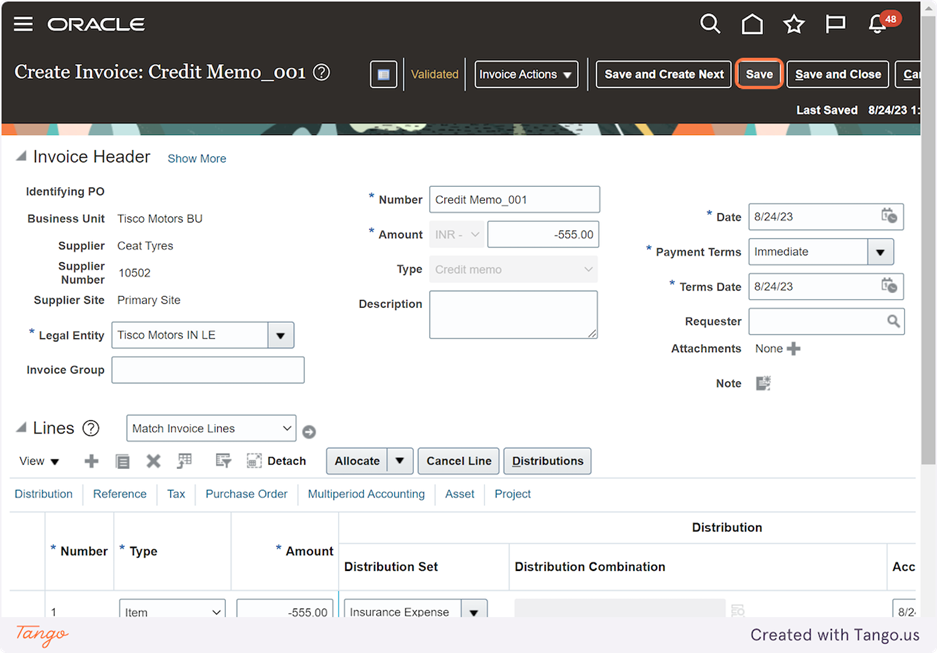Open the hamburger navigation menu

click(23, 24)
